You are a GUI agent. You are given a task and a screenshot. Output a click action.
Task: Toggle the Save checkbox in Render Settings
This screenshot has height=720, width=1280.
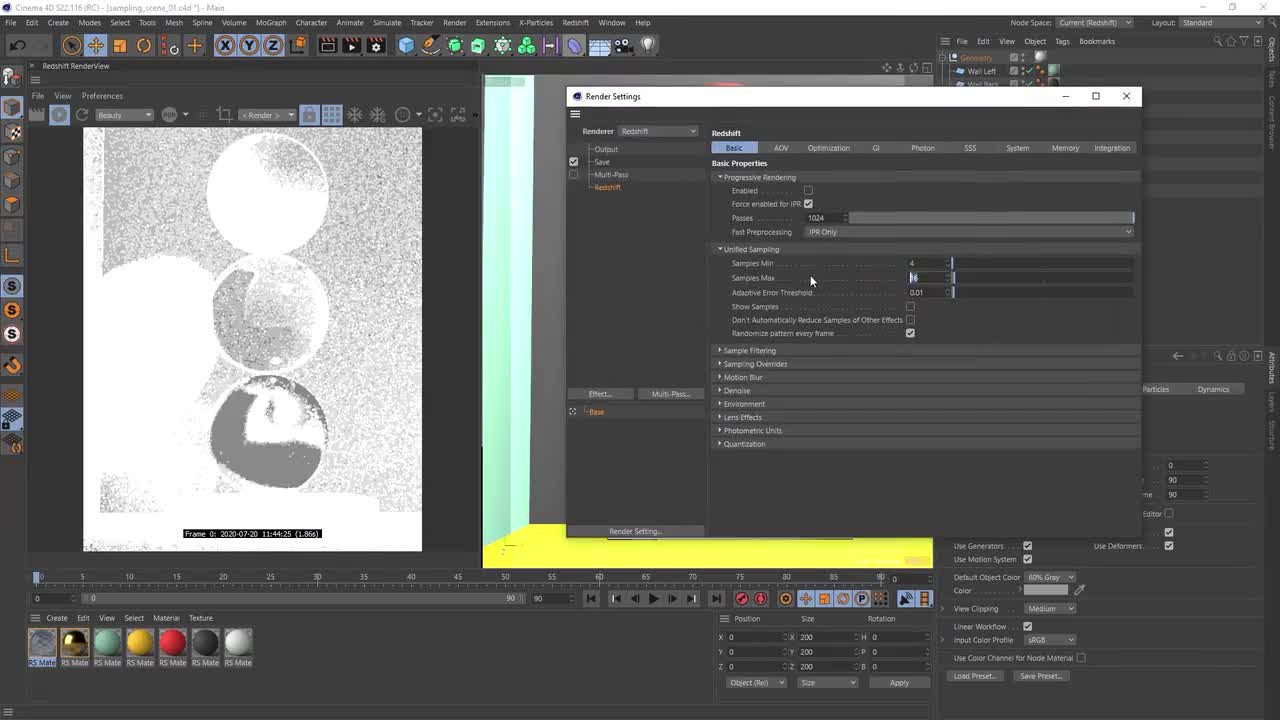[x=573, y=161]
